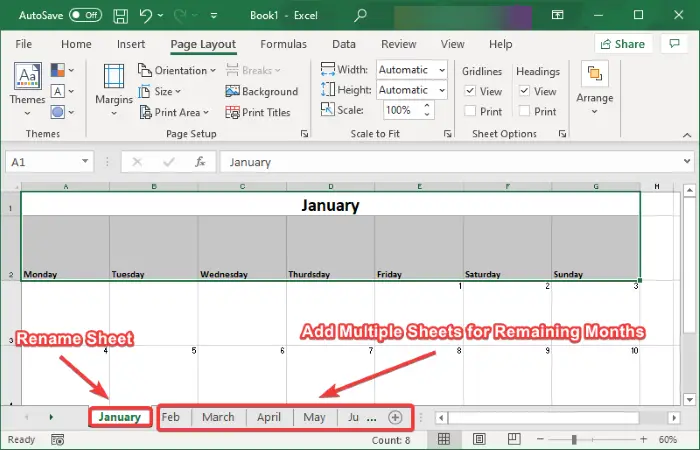Click the Save icon in title bar
The height and width of the screenshot is (450, 700).
pos(120,16)
